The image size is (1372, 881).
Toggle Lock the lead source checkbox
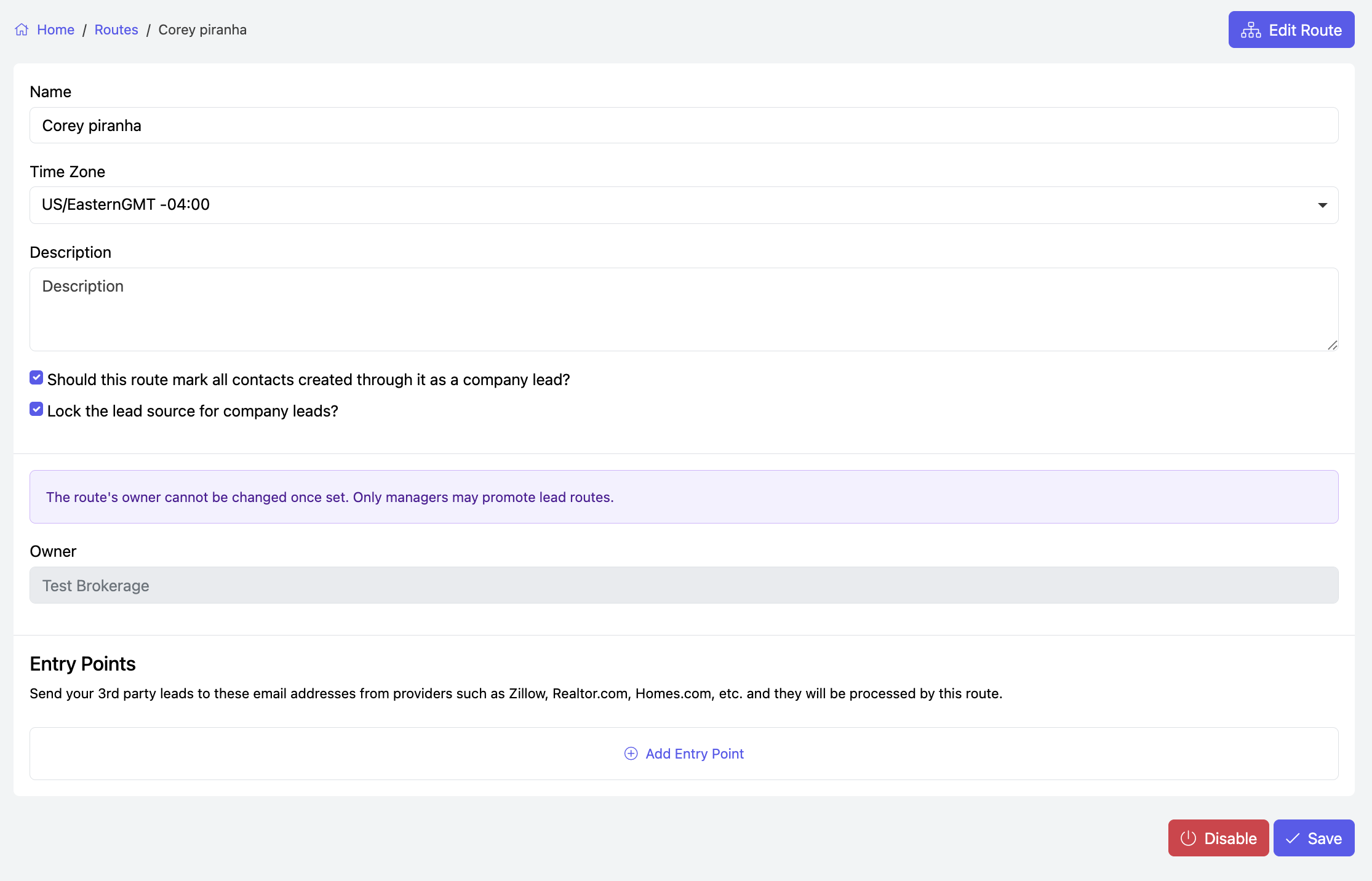point(36,409)
